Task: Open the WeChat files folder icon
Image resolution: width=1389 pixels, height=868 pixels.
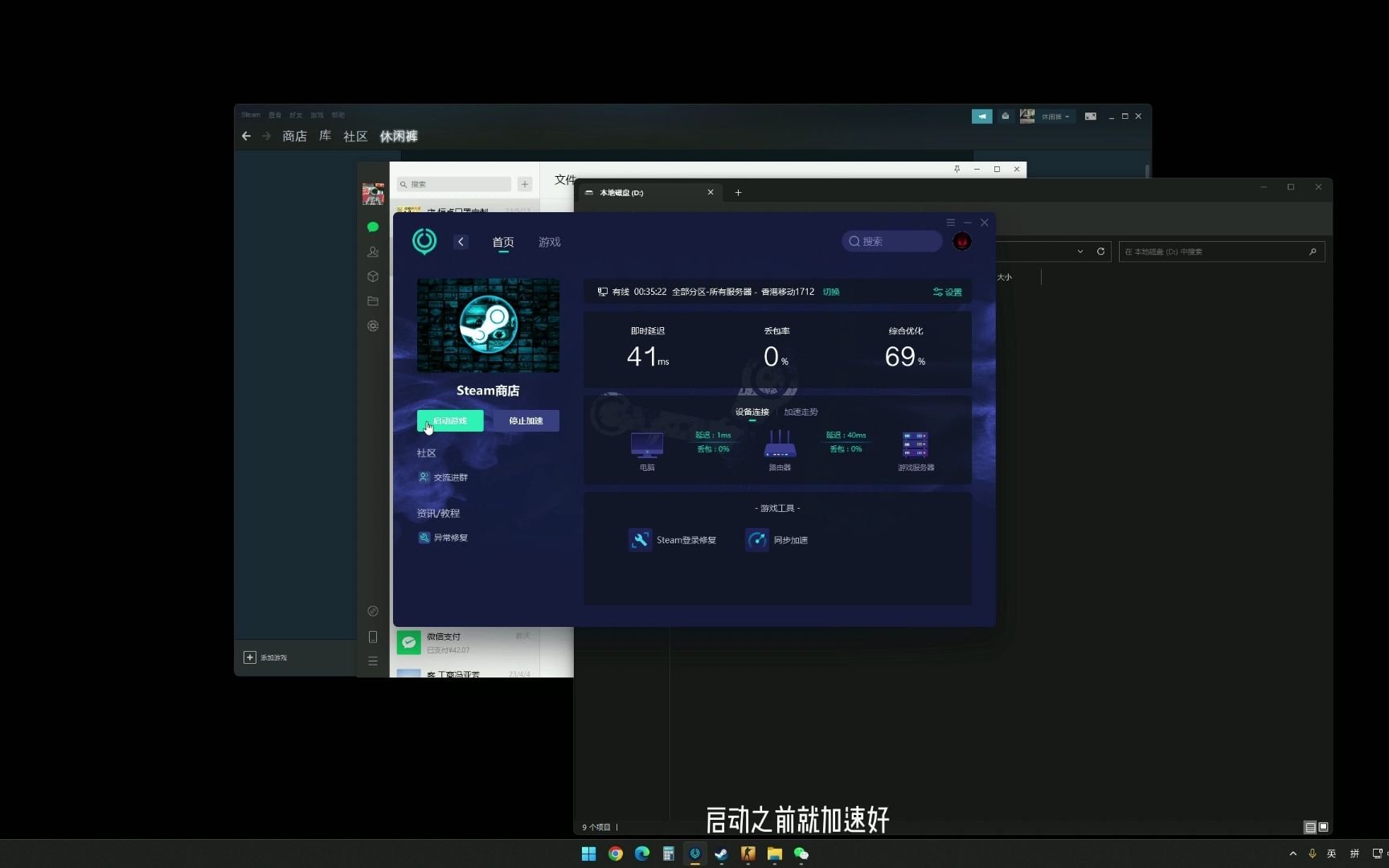Action: (373, 301)
